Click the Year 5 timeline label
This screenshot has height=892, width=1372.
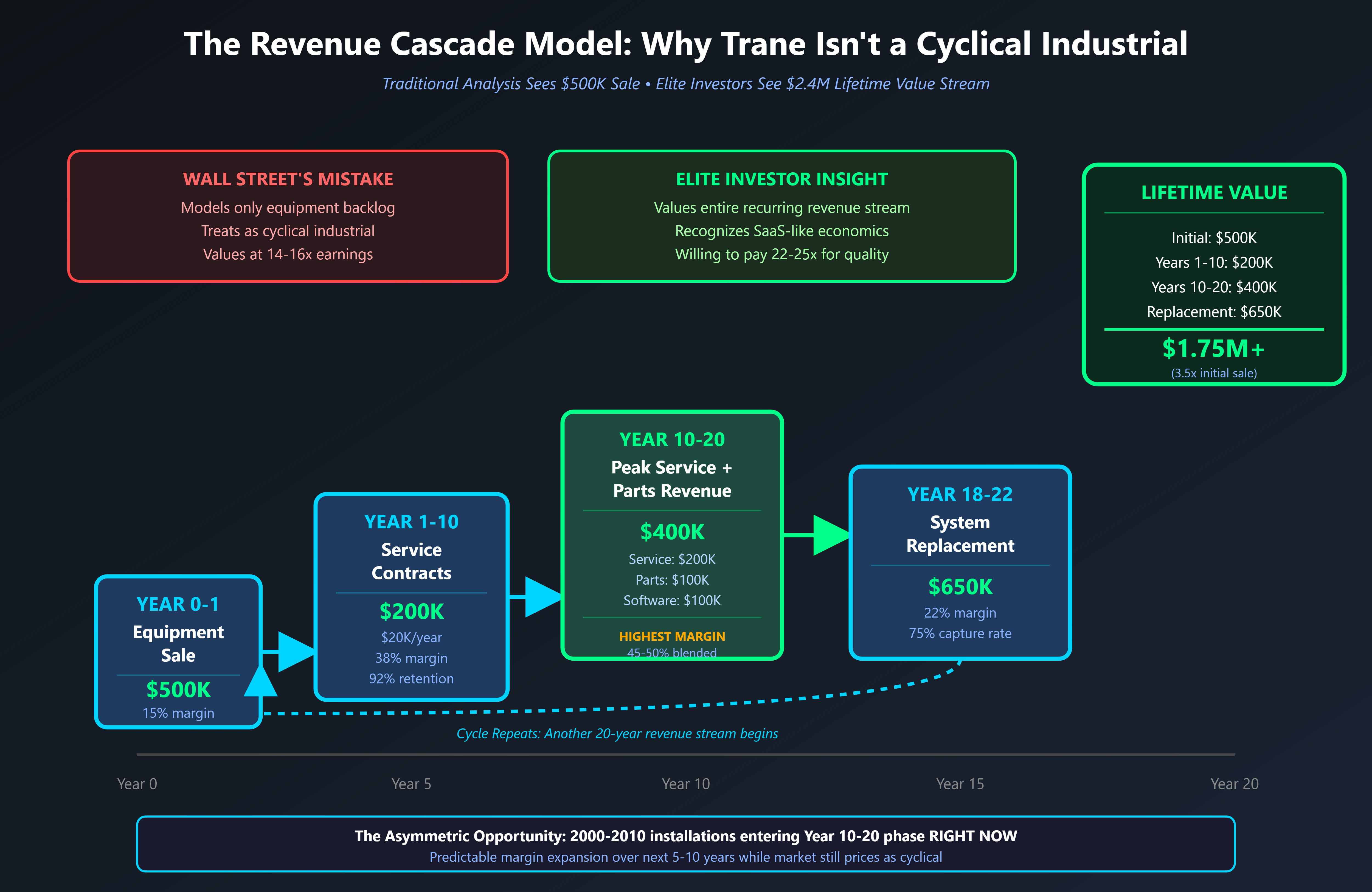[411, 784]
